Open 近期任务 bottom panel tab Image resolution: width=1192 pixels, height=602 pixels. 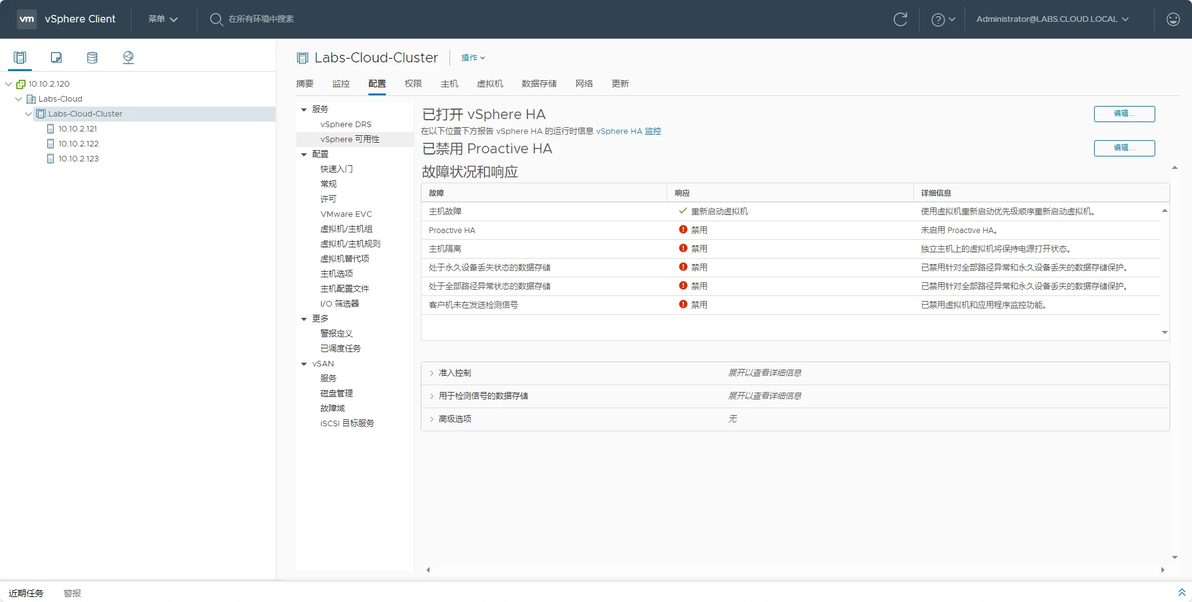pyautogui.click(x=26, y=593)
